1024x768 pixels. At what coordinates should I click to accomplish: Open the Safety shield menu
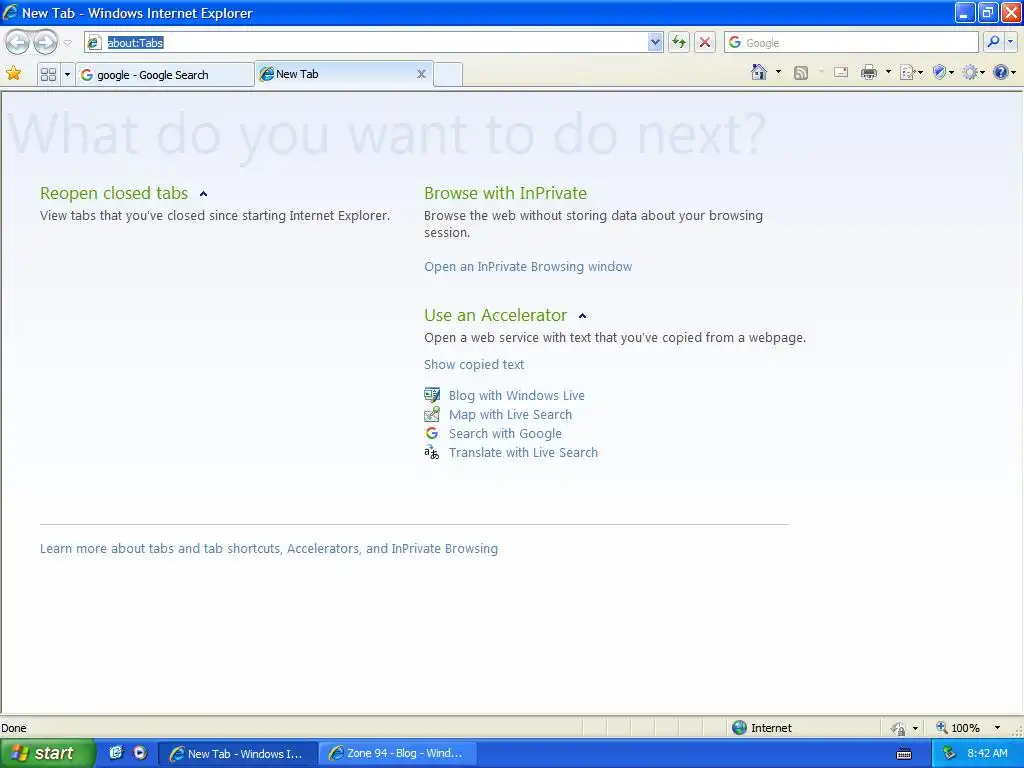click(x=942, y=72)
